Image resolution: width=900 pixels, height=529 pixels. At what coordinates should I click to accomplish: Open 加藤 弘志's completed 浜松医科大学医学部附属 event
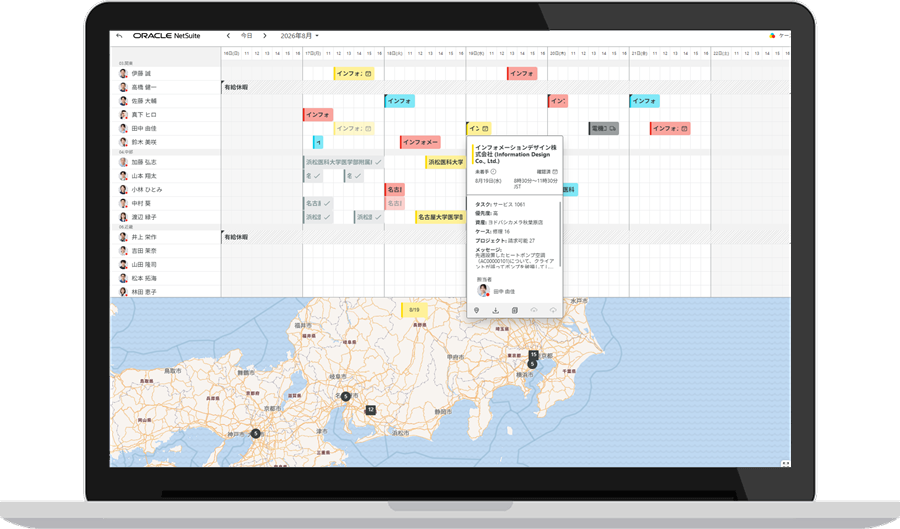click(x=343, y=162)
